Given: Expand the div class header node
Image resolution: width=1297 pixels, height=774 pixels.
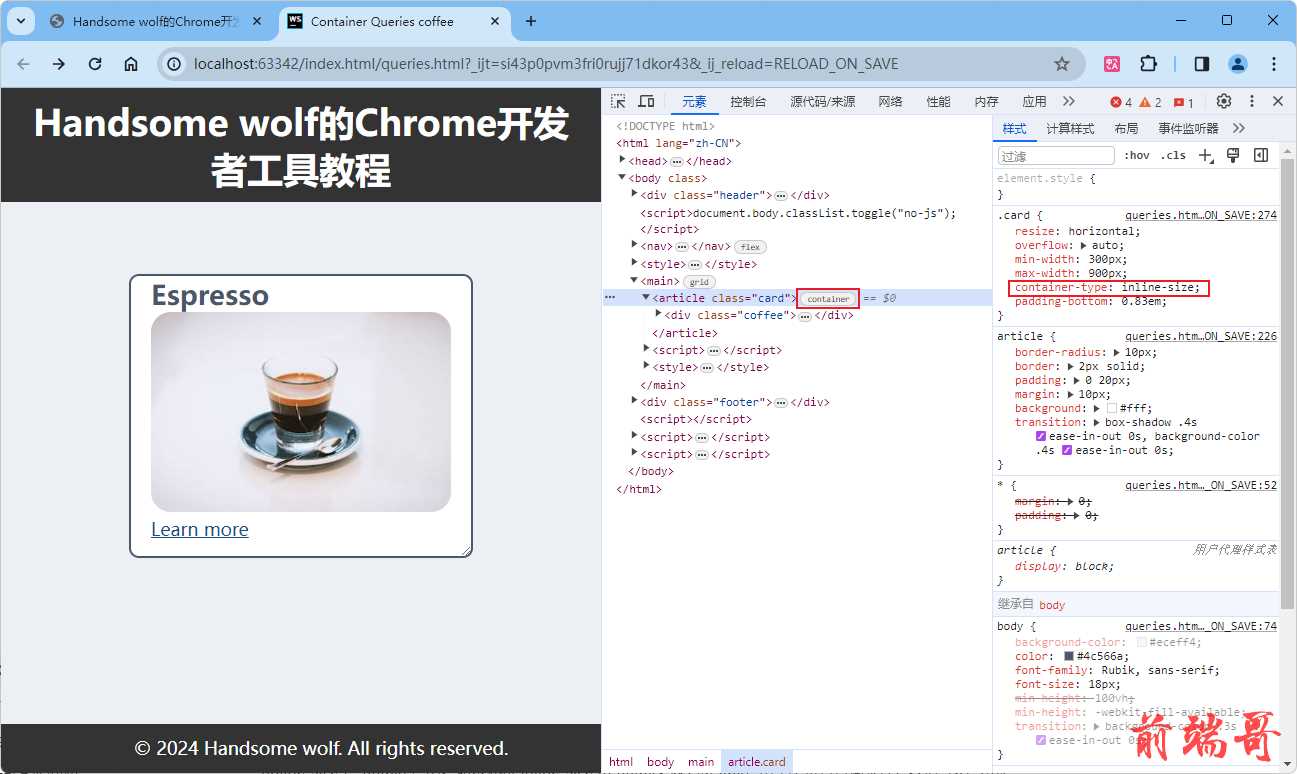Looking at the screenshot, I should pyautogui.click(x=635, y=194).
